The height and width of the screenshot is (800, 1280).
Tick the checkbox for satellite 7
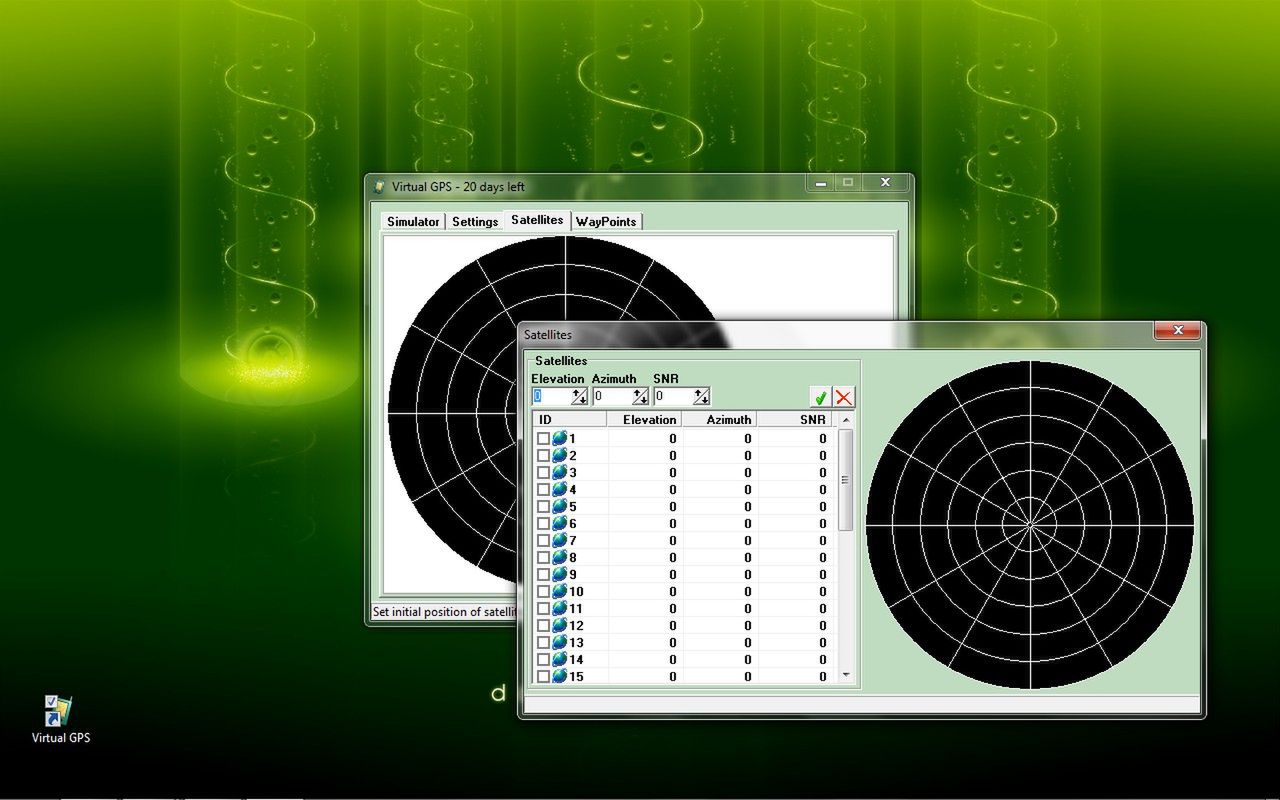click(543, 540)
